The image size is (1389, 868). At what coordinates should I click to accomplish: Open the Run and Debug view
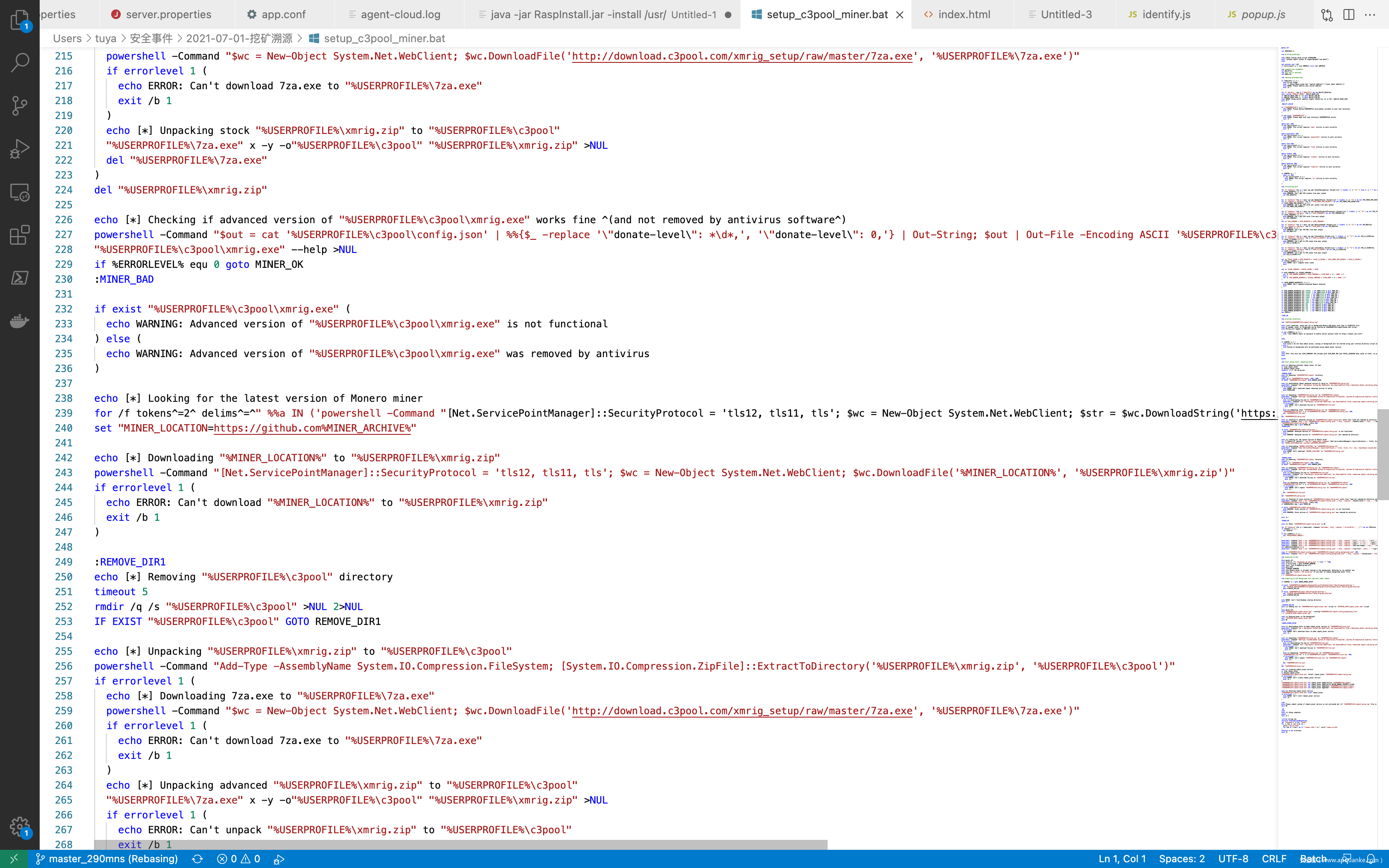coord(19,149)
